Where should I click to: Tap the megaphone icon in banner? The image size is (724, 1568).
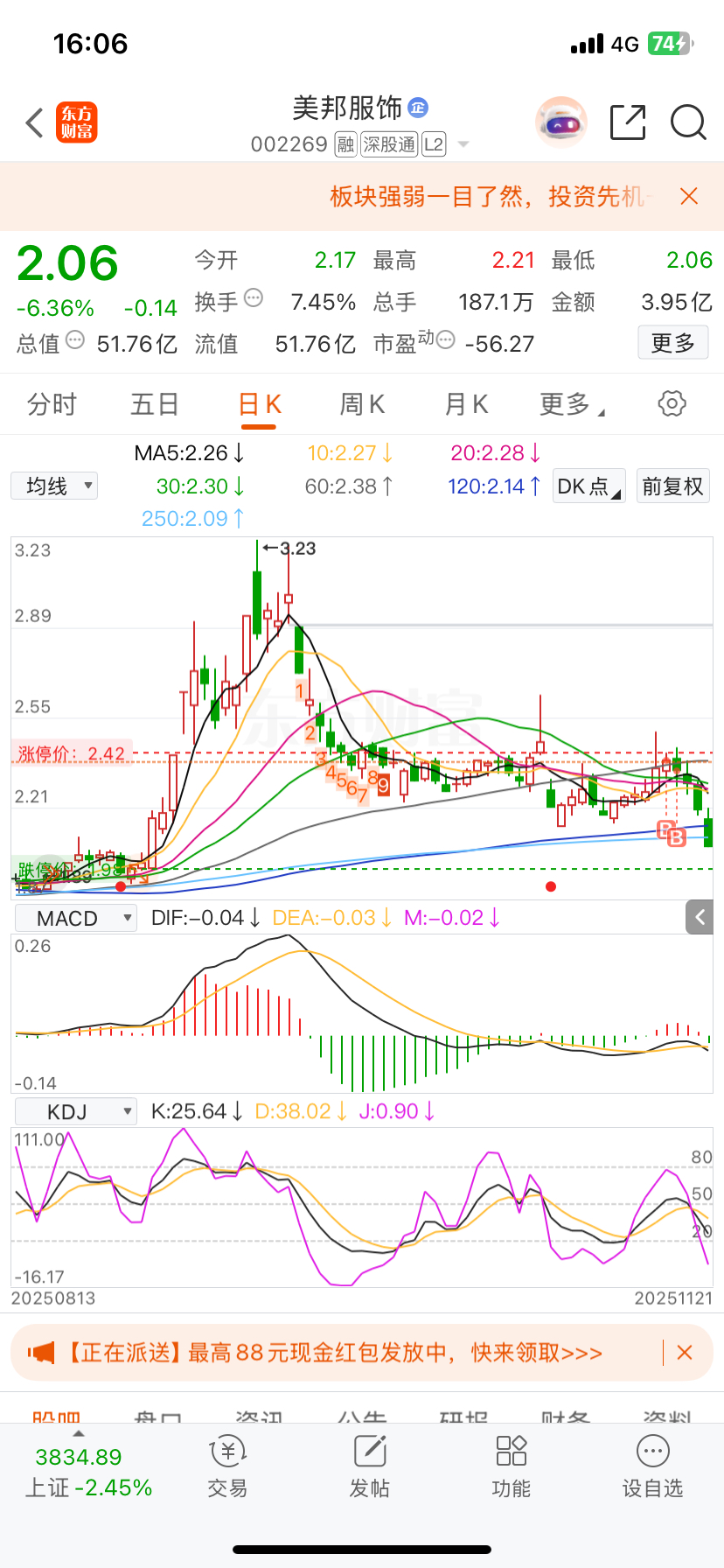(41, 1353)
